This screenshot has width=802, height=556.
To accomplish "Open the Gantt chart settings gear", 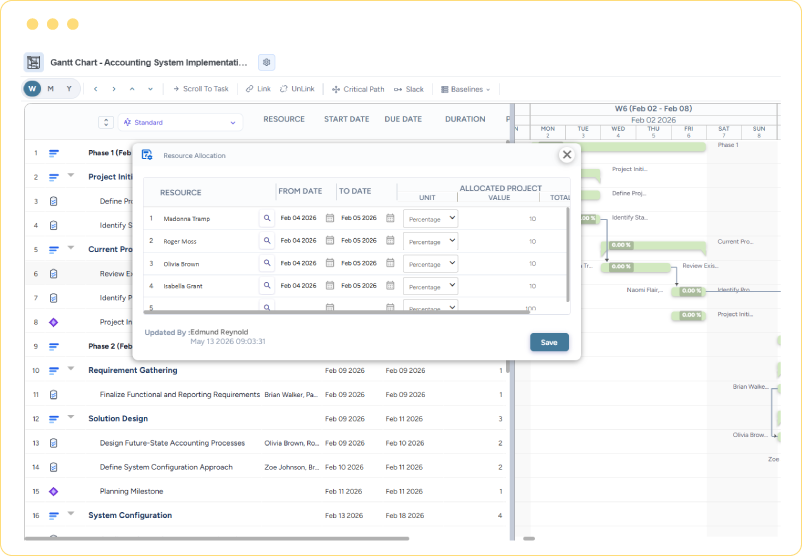I will (x=266, y=62).
